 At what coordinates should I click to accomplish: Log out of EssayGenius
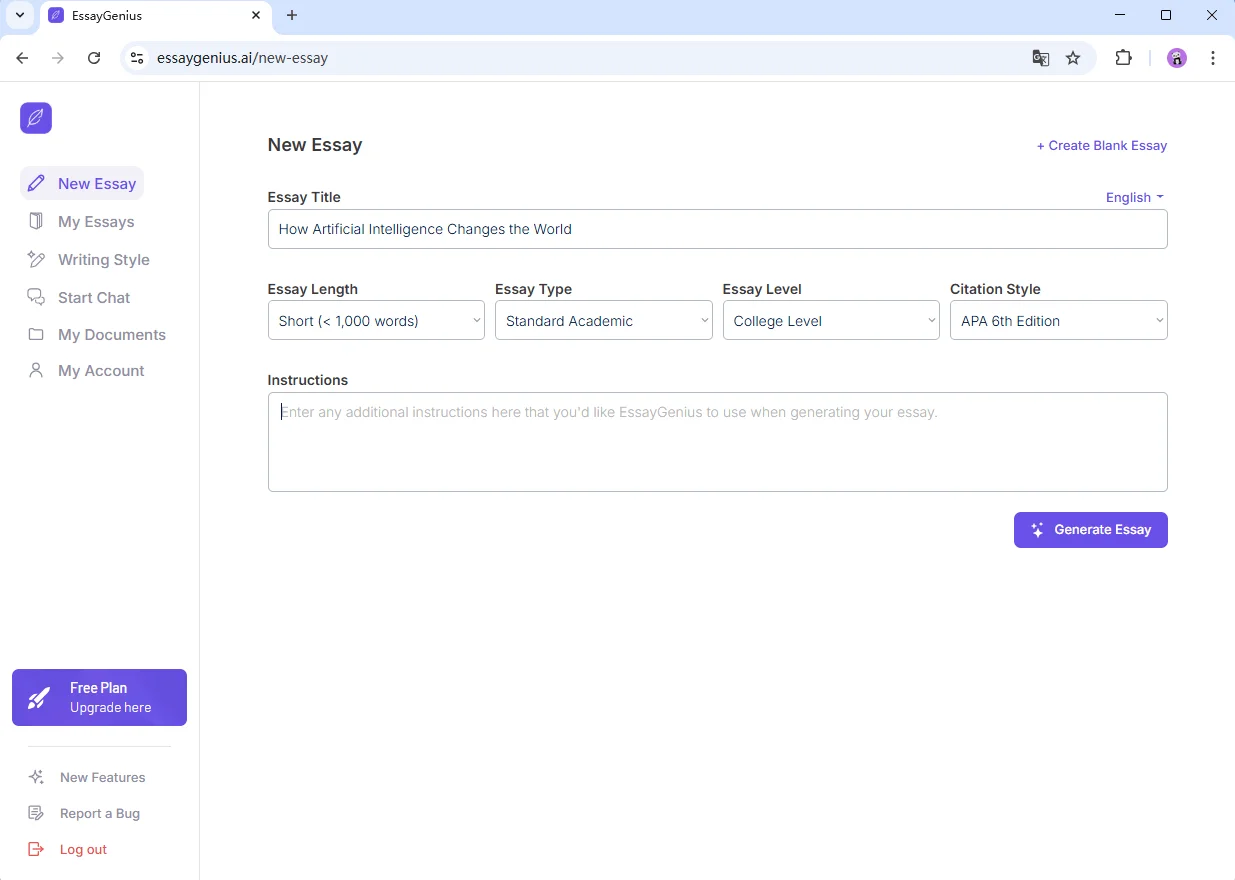[82, 849]
